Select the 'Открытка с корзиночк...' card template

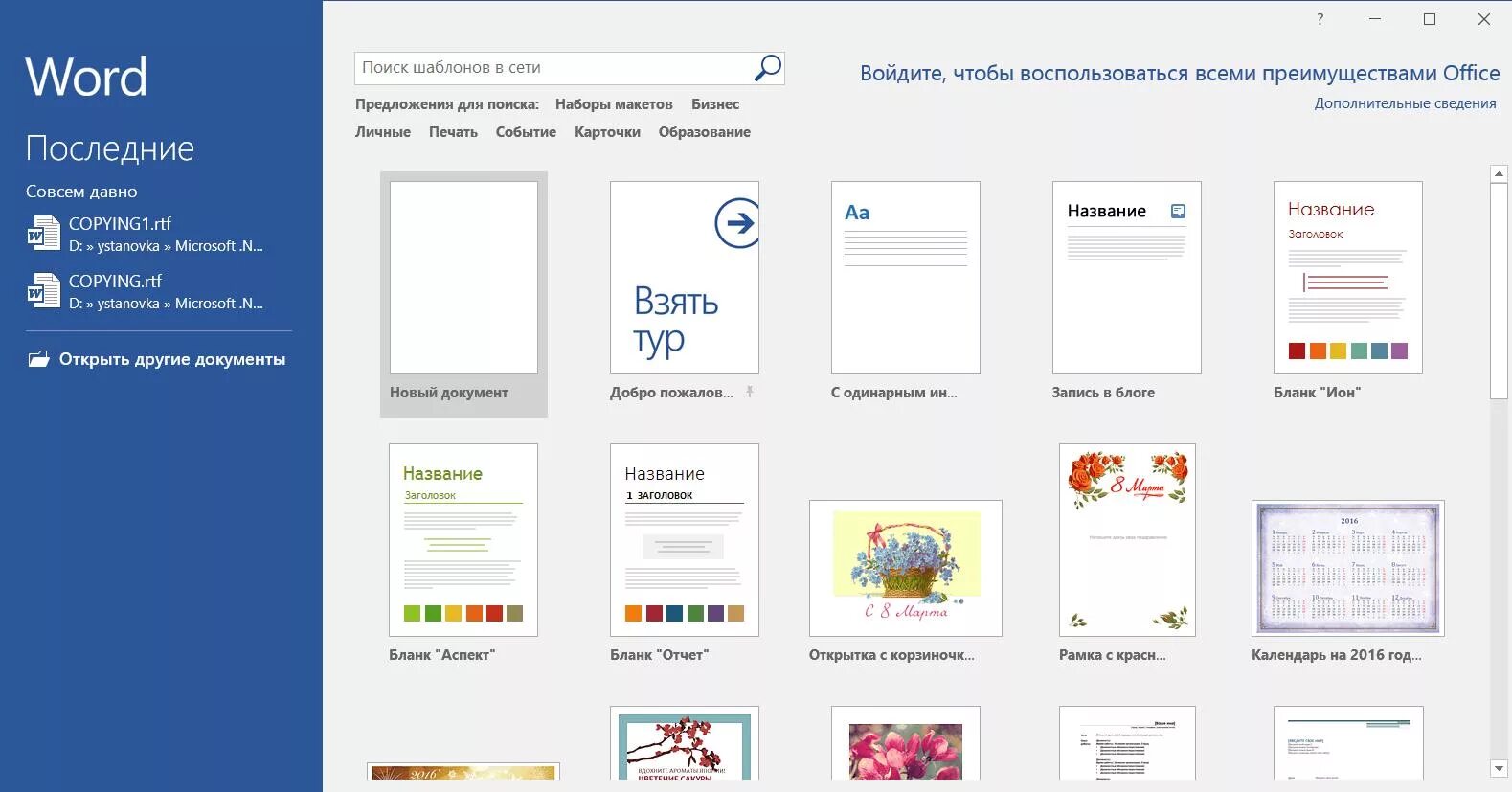[906, 568]
